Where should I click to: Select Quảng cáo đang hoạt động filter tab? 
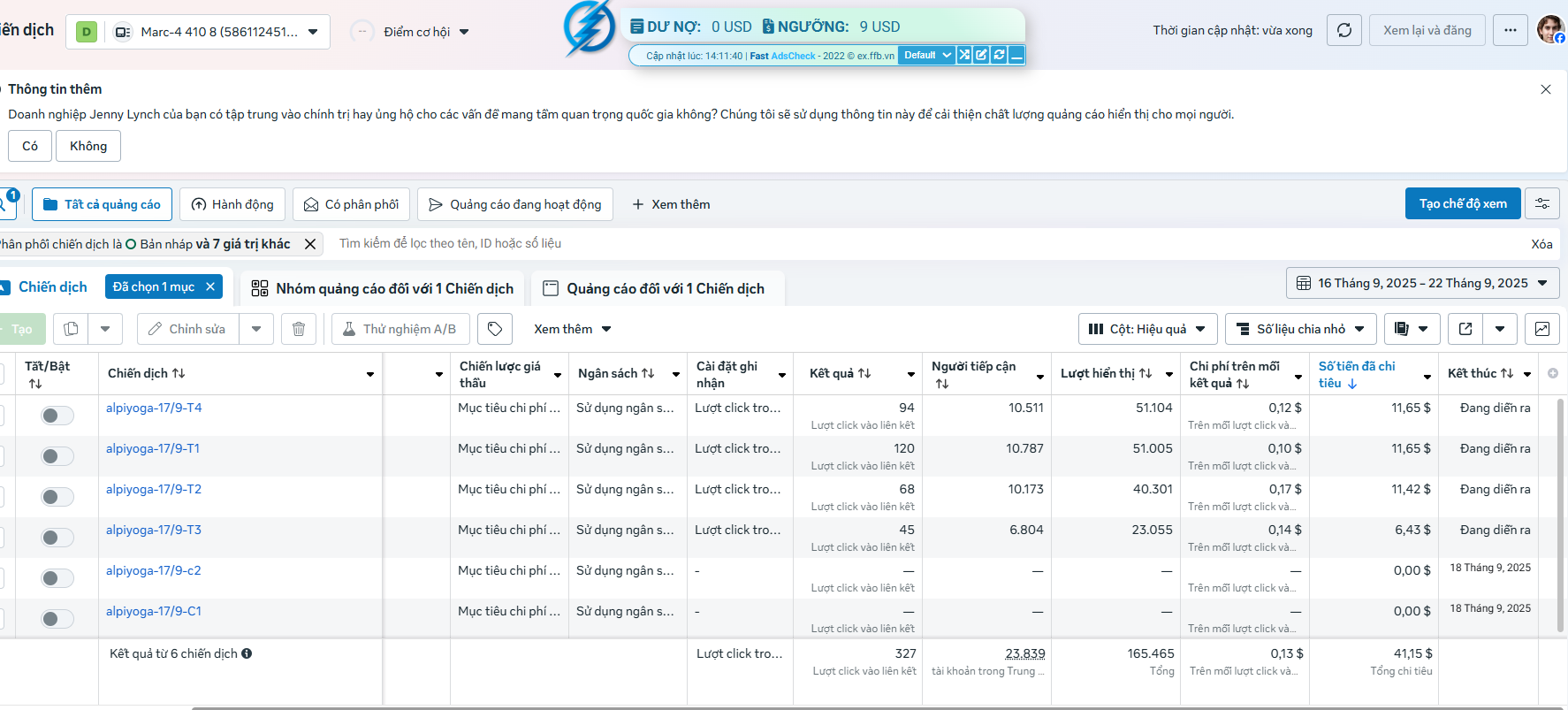click(515, 204)
